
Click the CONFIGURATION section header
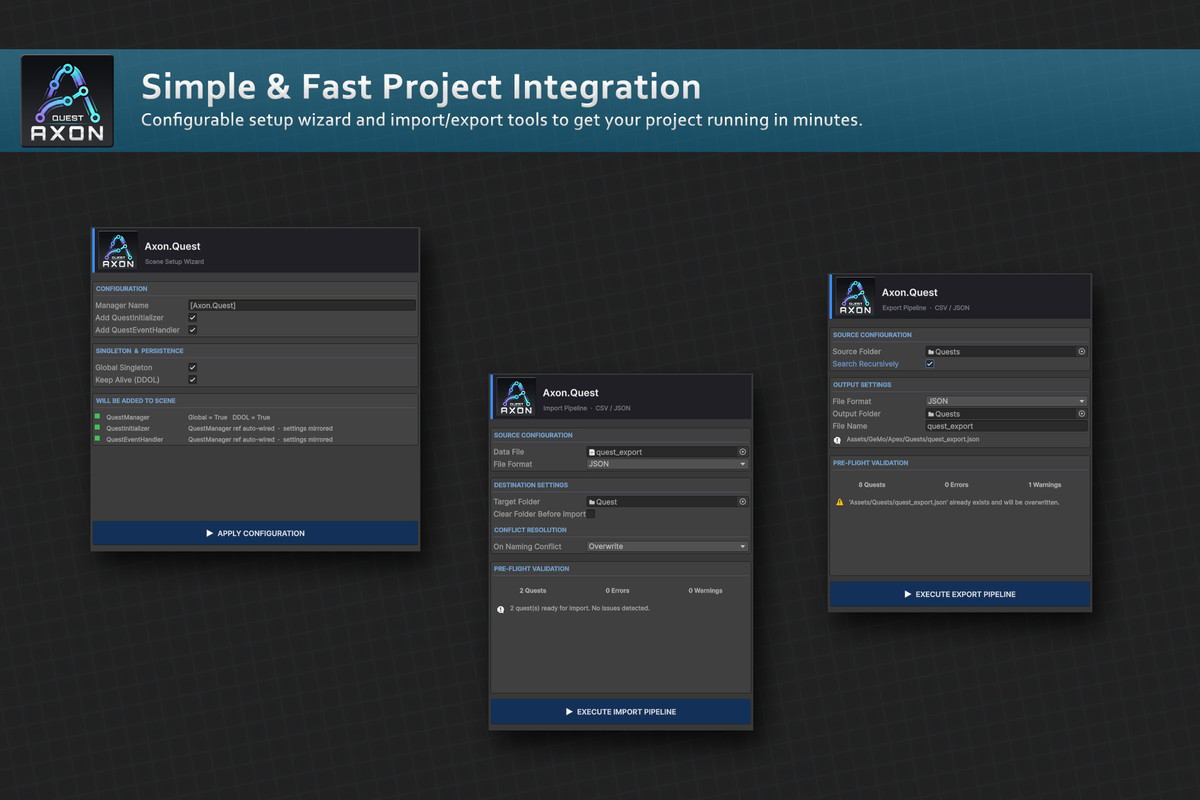click(x=121, y=289)
